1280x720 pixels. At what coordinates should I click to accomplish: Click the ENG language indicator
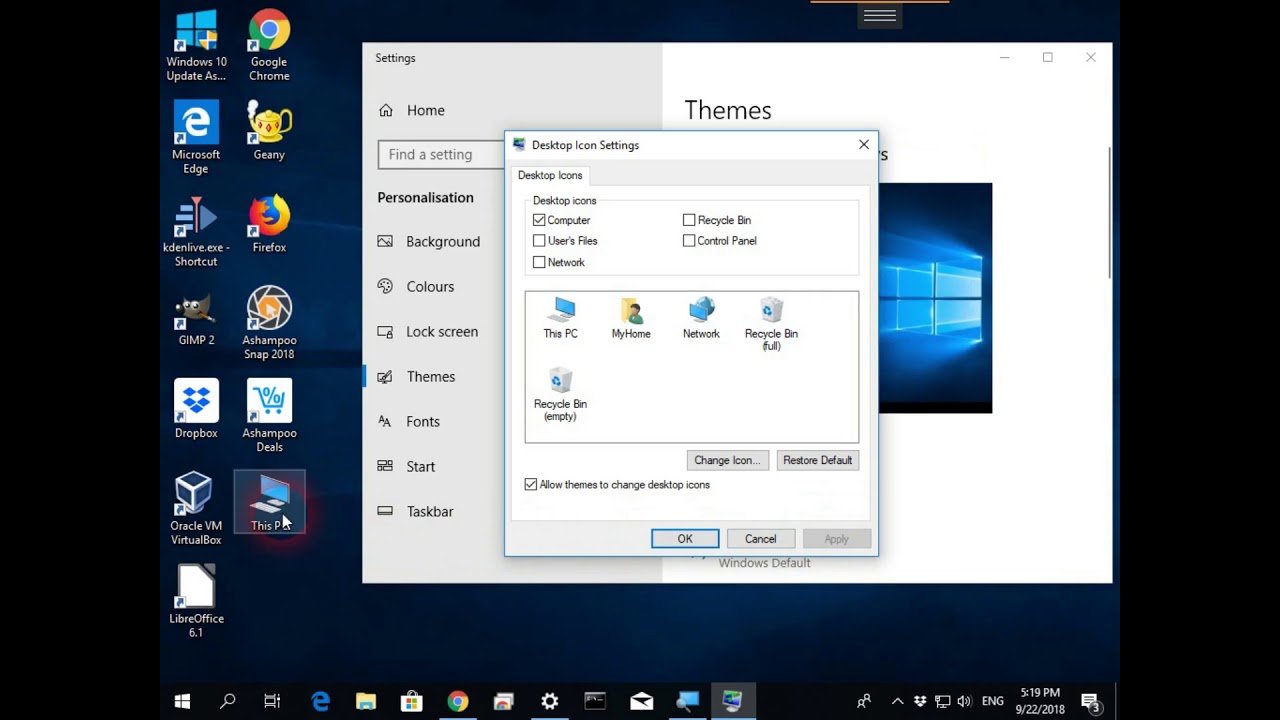coord(993,702)
